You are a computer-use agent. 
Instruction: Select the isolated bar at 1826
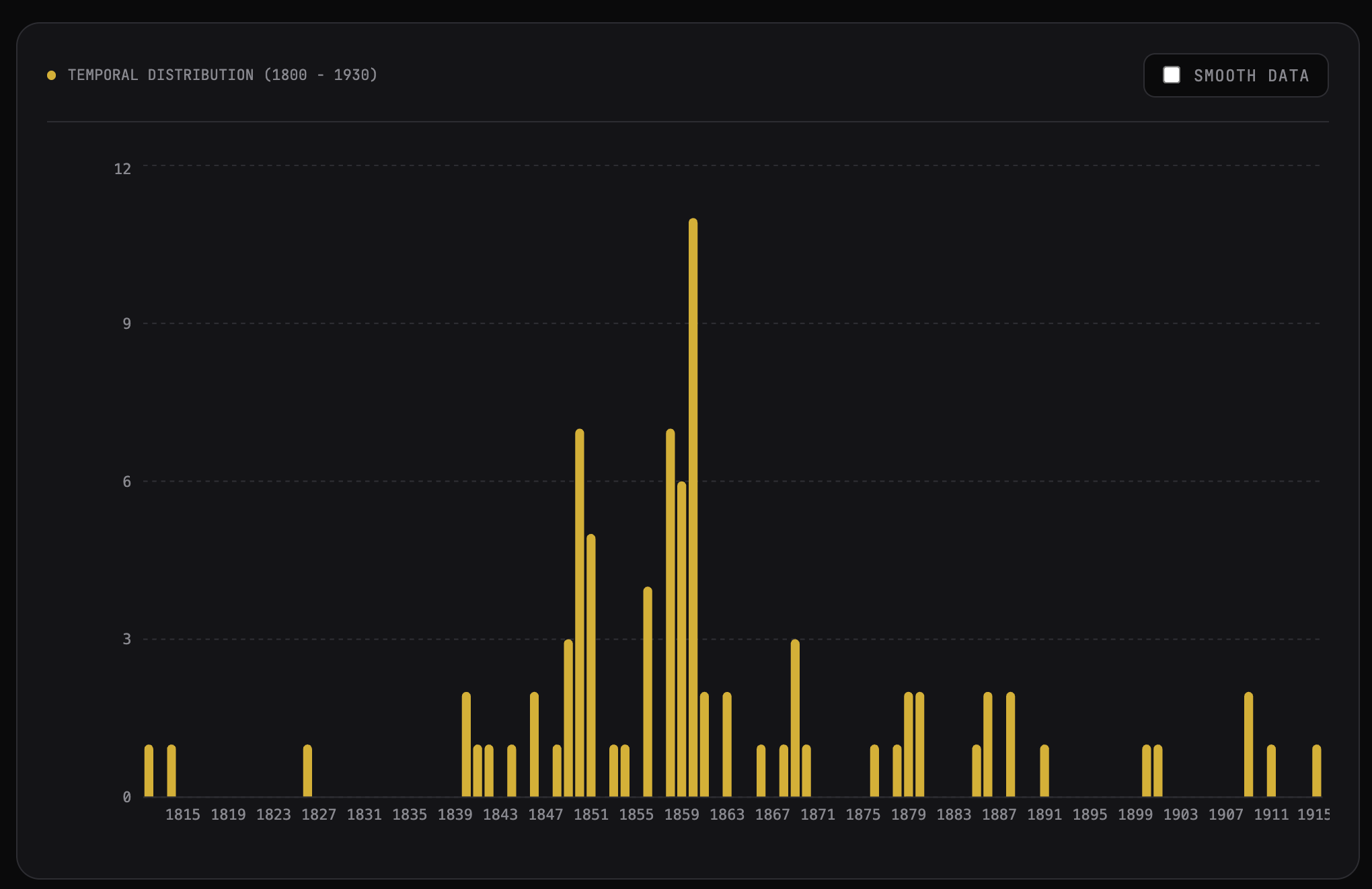click(x=307, y=771)
